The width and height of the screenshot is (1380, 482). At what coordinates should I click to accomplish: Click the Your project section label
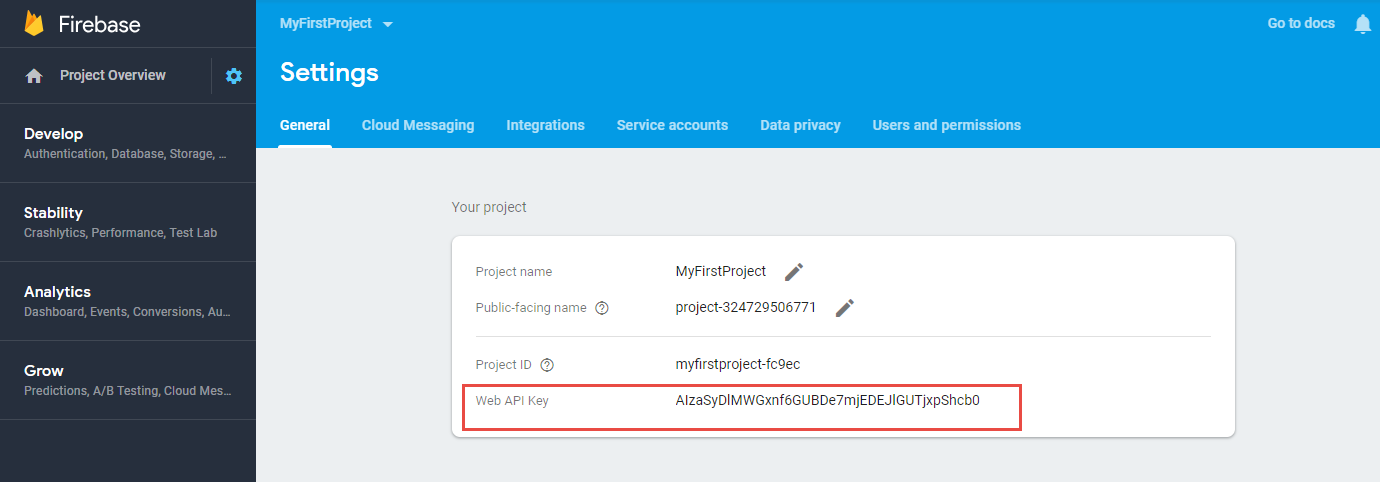tap(489, 207)
